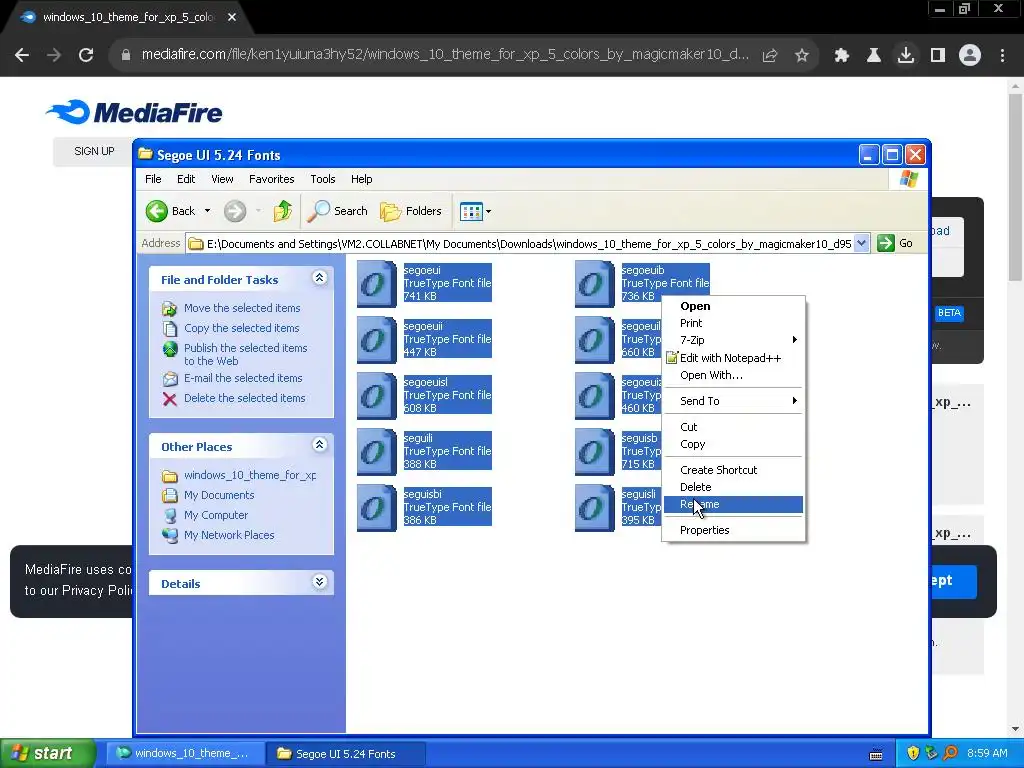Expand the Details panel
1024x768 pixels.
319,582
